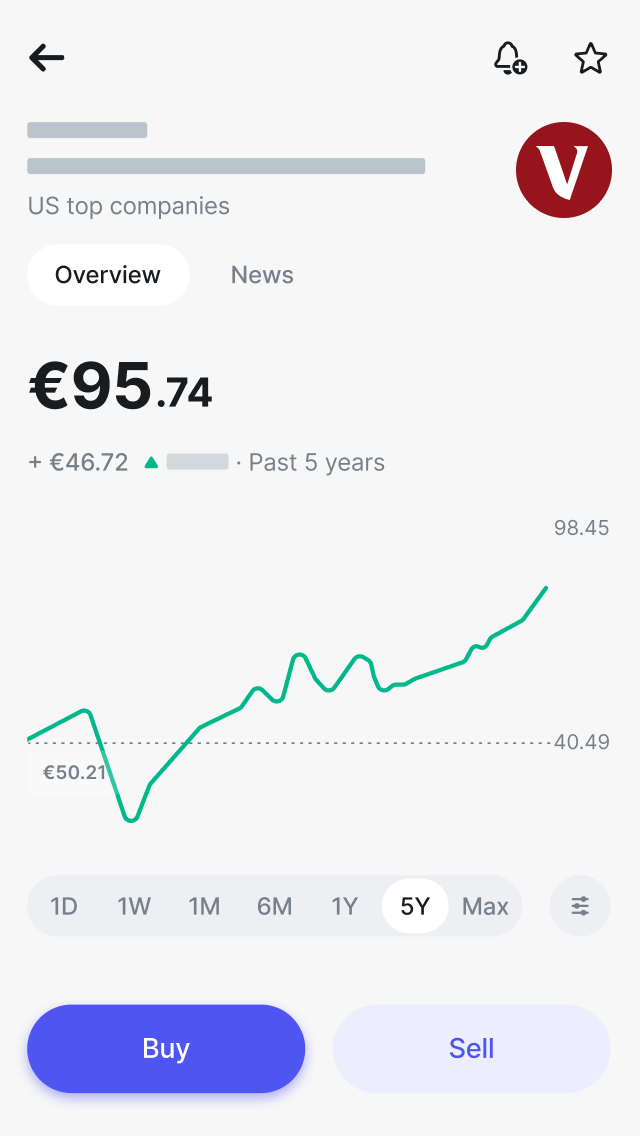Select the 6M time period
640x1136 pixels.
[x=274, y=906]
